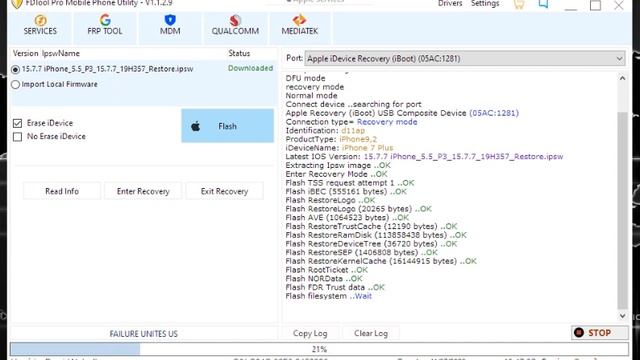The width and height of the screenshot is (640, 360).
Task: Click the Enter Recovery button
Action: (x=143, y=191)
